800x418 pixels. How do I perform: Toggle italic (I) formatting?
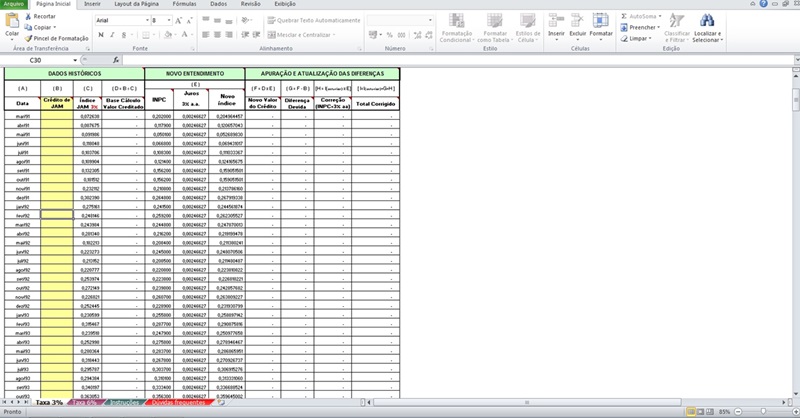click(x=112, y=35)
